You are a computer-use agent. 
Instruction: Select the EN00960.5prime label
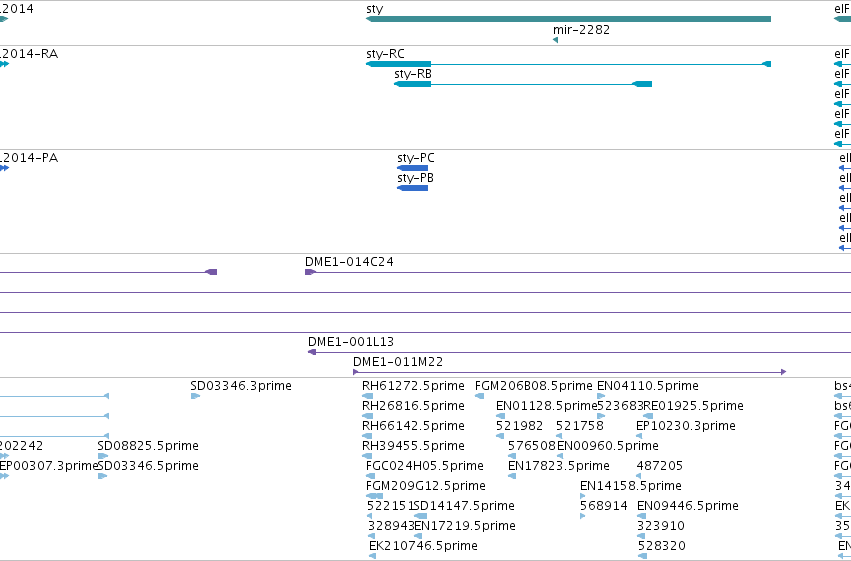pyautogui.click(x=608, y=447)
